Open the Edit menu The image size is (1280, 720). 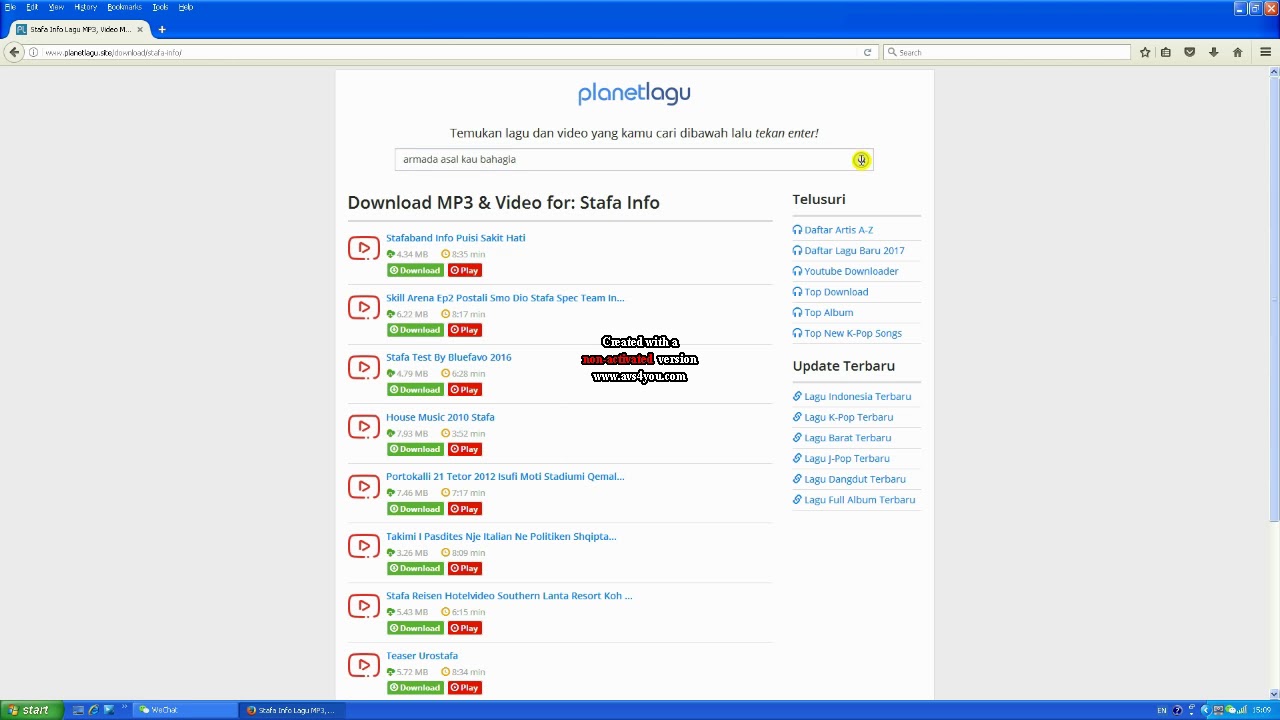pyautogui.click(x=32, y=7)
